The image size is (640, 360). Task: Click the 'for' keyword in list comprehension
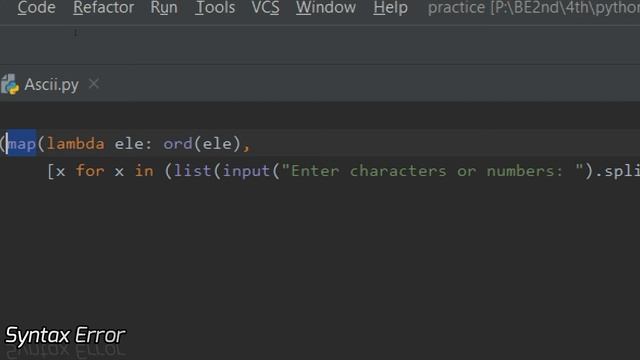(x=90, y=171)
